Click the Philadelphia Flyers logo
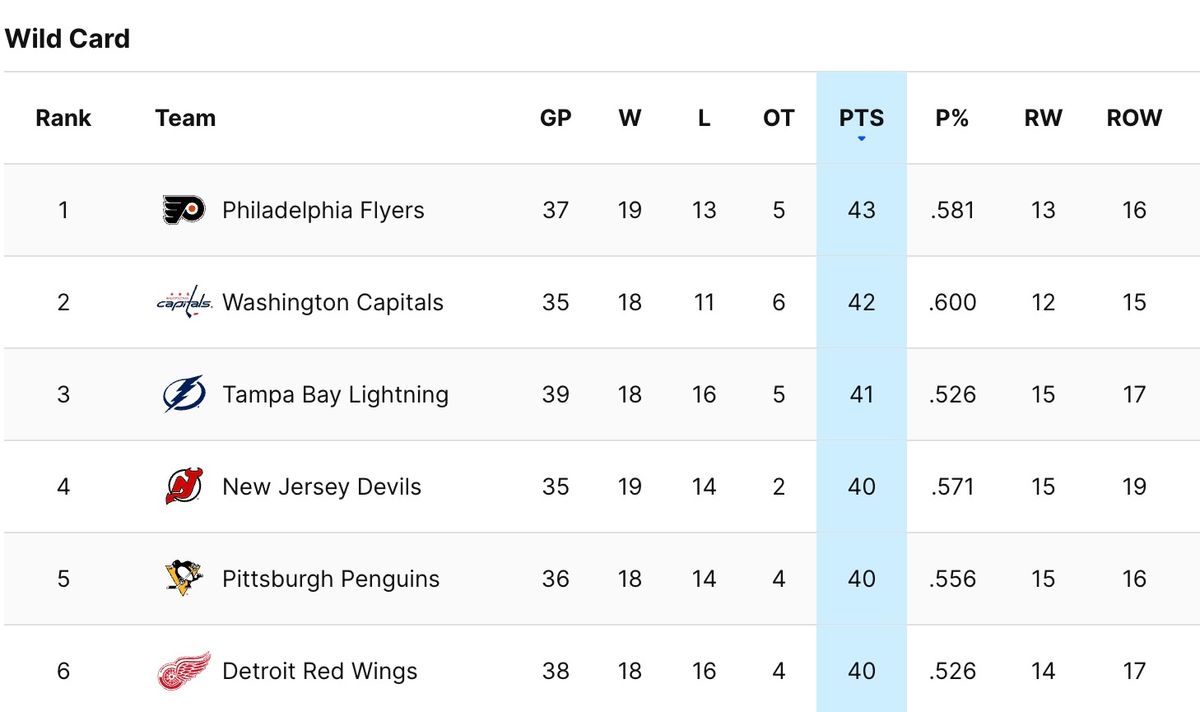 click(184, 210)
